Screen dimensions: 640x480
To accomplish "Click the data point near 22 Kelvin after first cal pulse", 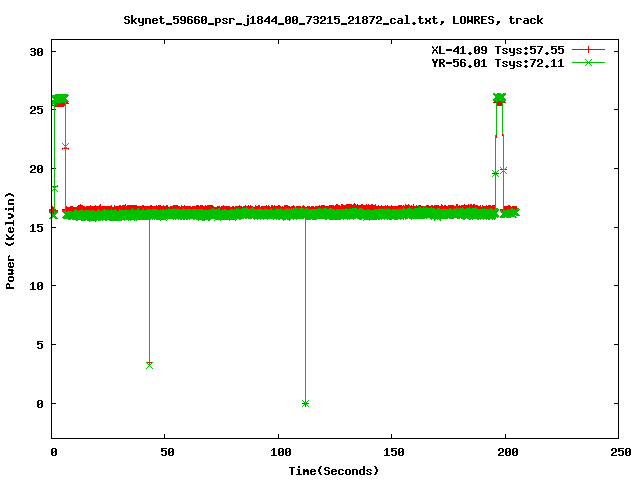I will (x=65, y=147).
